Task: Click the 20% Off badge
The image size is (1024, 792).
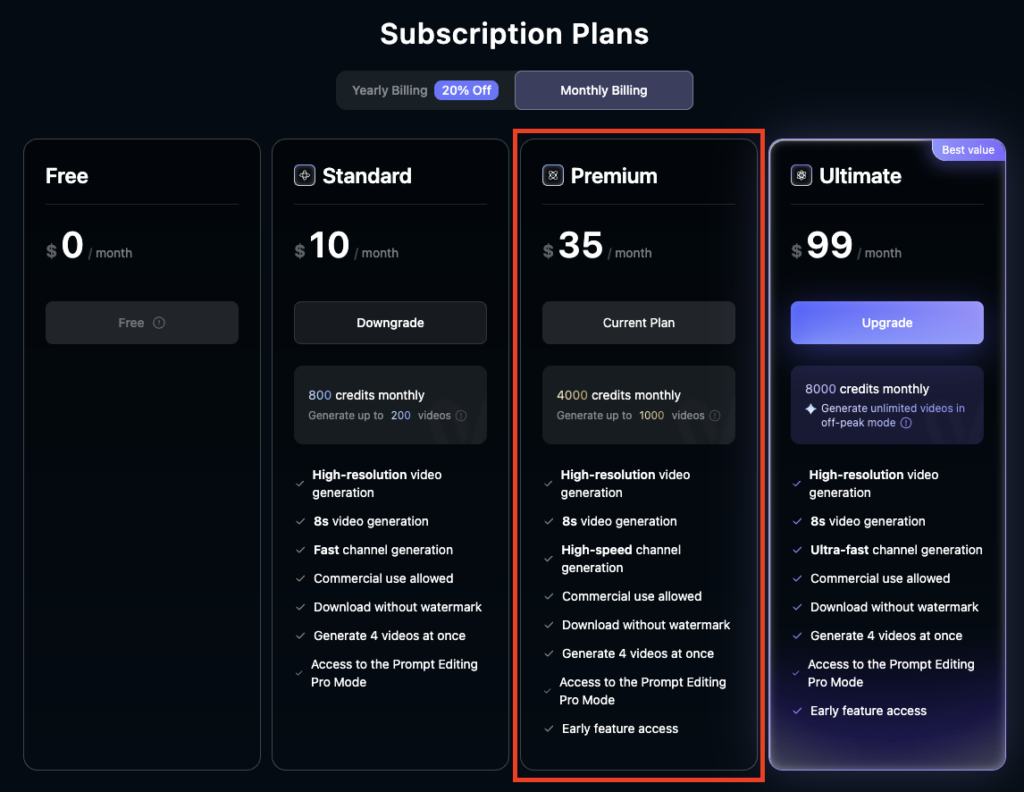Action: [x=466, y=90]
